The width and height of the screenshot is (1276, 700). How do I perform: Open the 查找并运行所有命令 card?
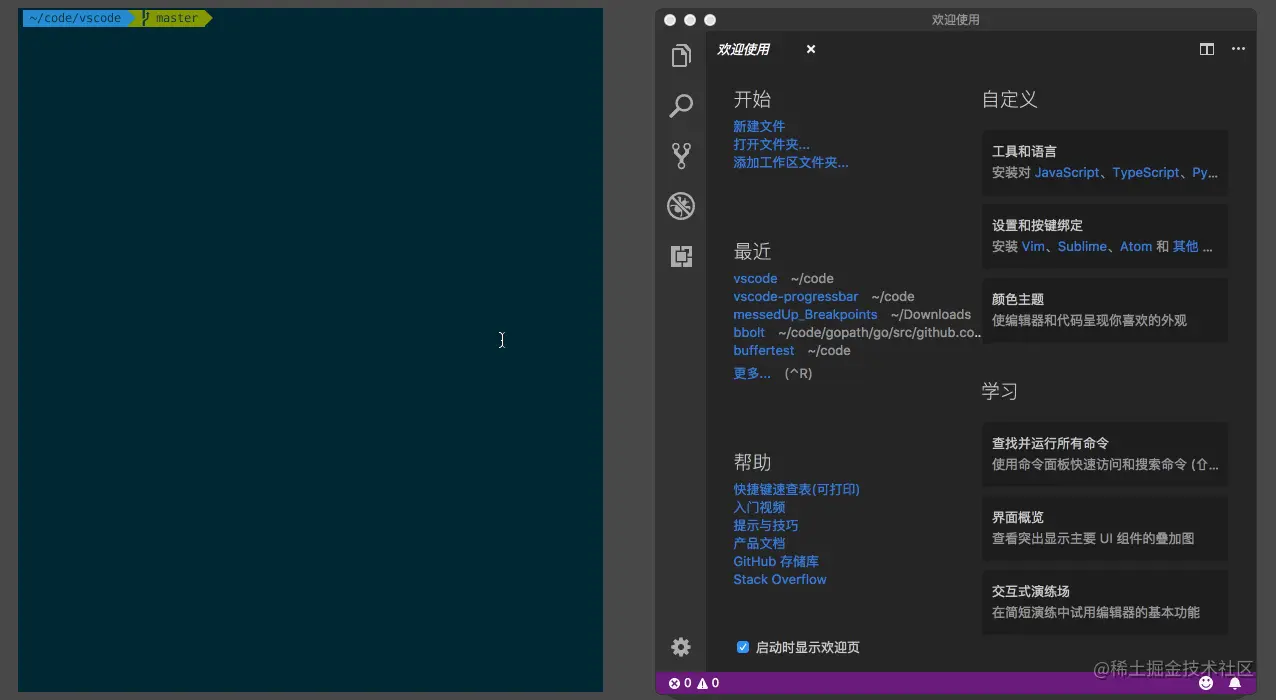[1105, 454]
